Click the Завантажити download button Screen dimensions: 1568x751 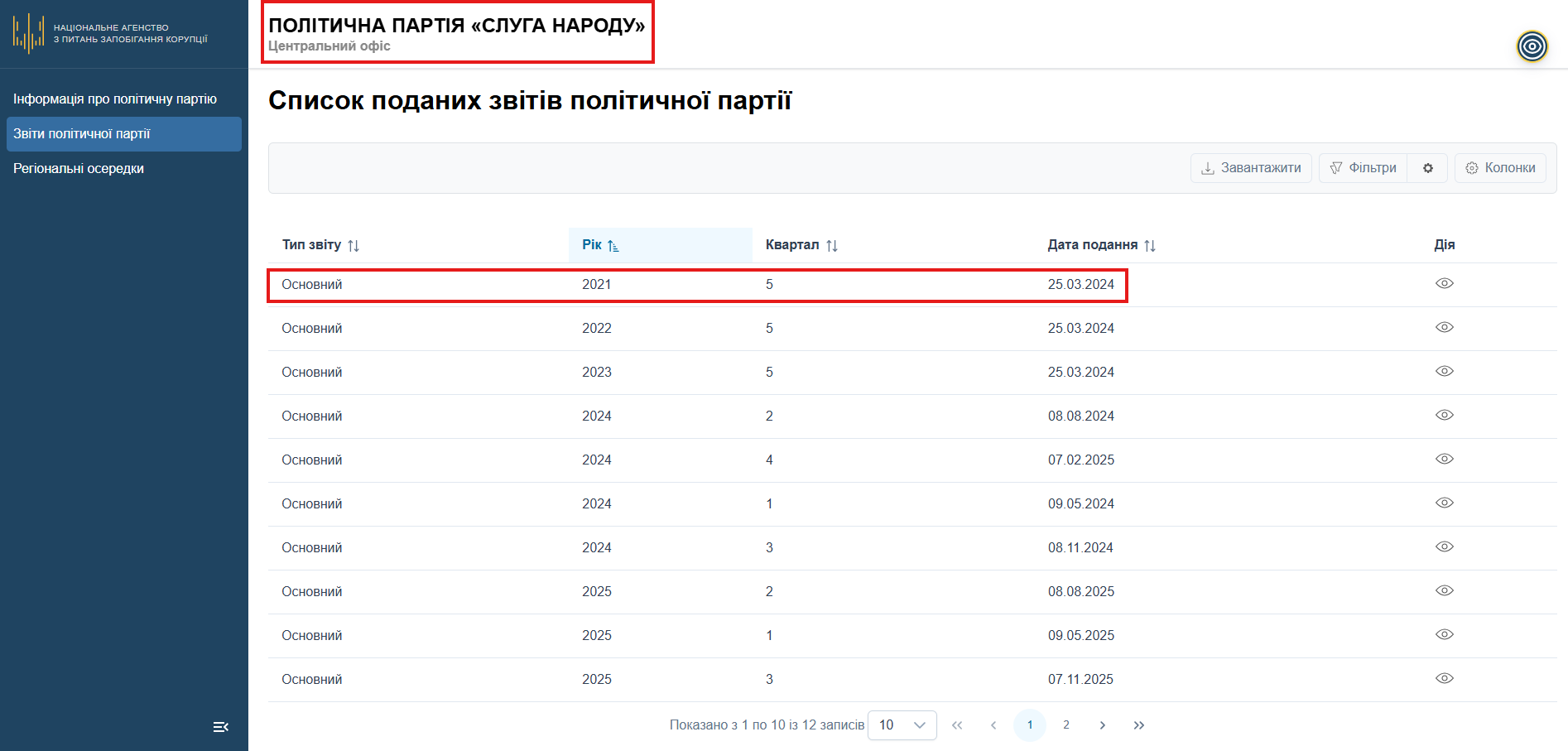pyautogui.click(x=1251, y=168)
